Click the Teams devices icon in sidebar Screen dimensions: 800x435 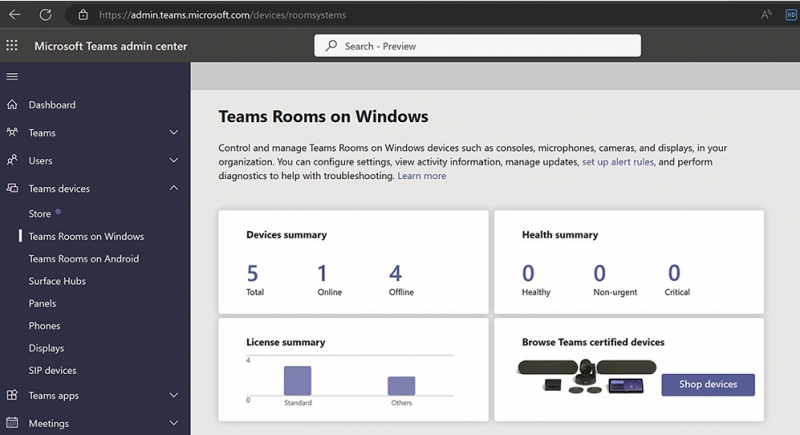pos(12,188)
